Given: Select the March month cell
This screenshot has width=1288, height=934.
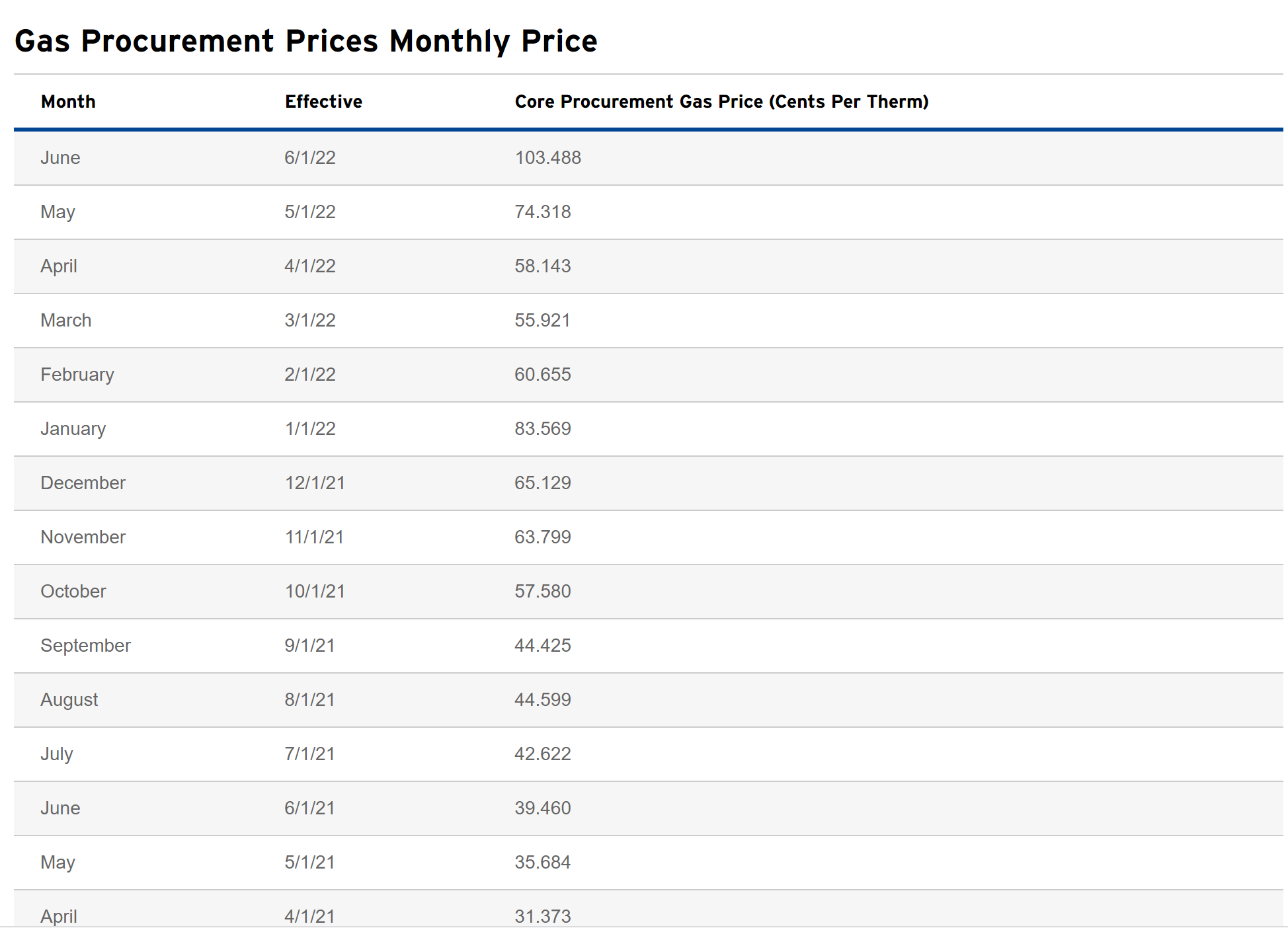Looking at the screenshot, I should [65, 321].
